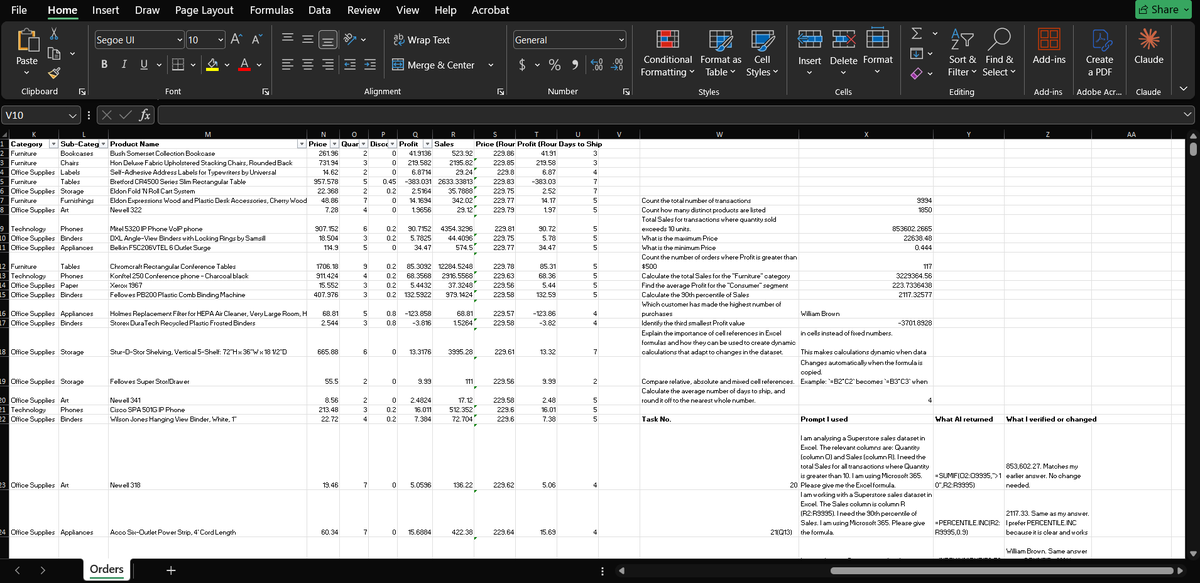The image size is (1200, 583).
Task: Click Increase Decimal icon
Action: (x=598, y=65)
